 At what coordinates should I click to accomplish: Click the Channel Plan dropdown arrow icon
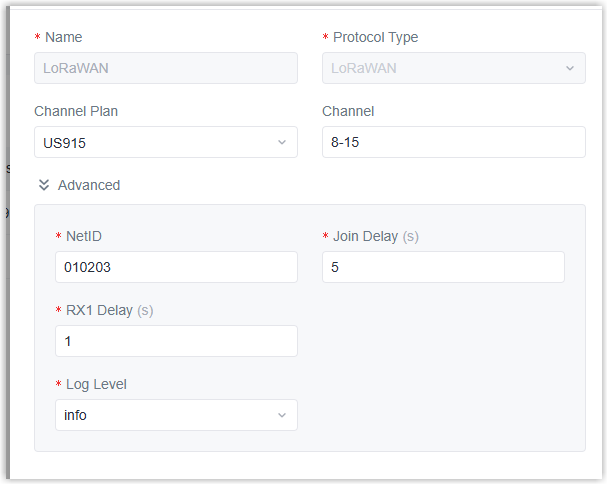click(x=281, y=142)
